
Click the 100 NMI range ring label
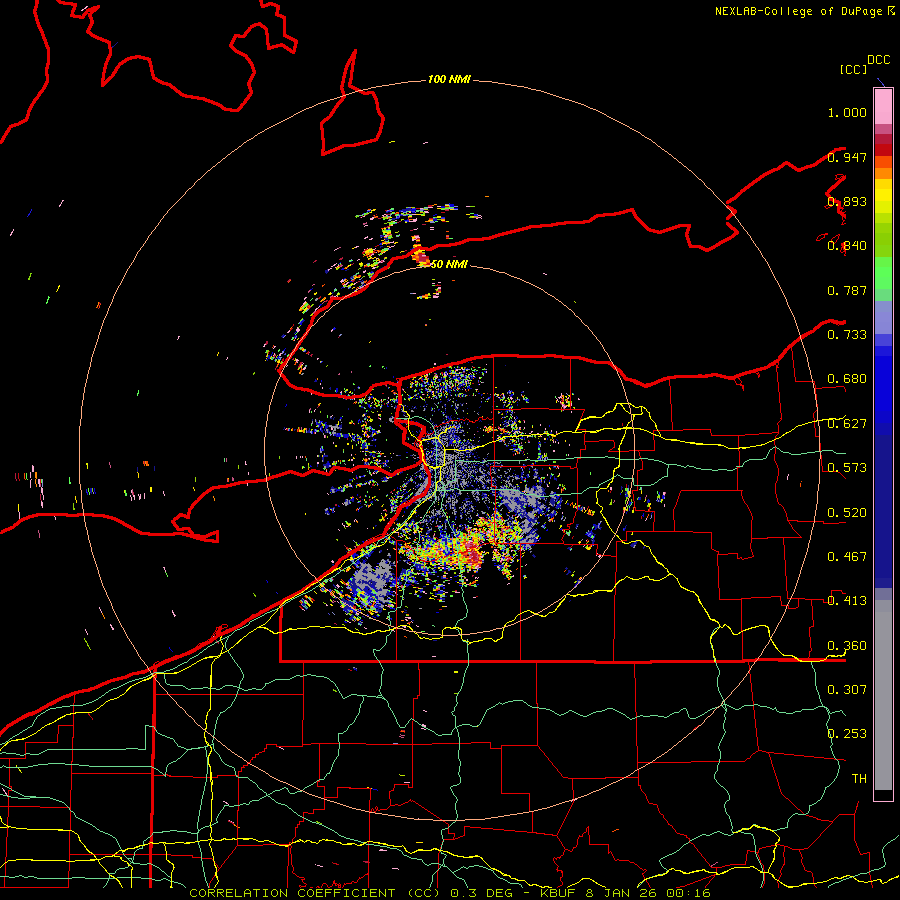[x=449, y=79]
